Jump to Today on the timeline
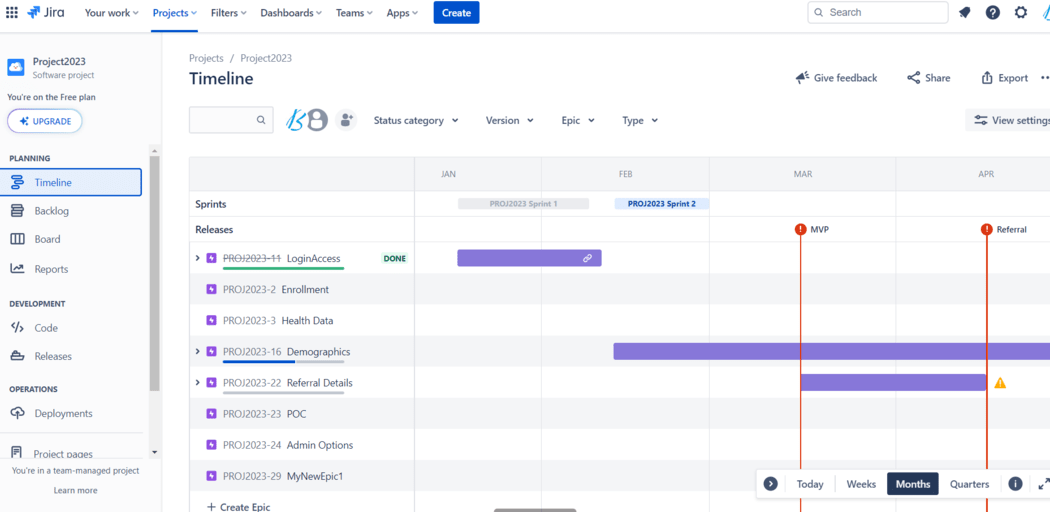The height and width of the screenshot is (512, 1050). pos(810,484)
